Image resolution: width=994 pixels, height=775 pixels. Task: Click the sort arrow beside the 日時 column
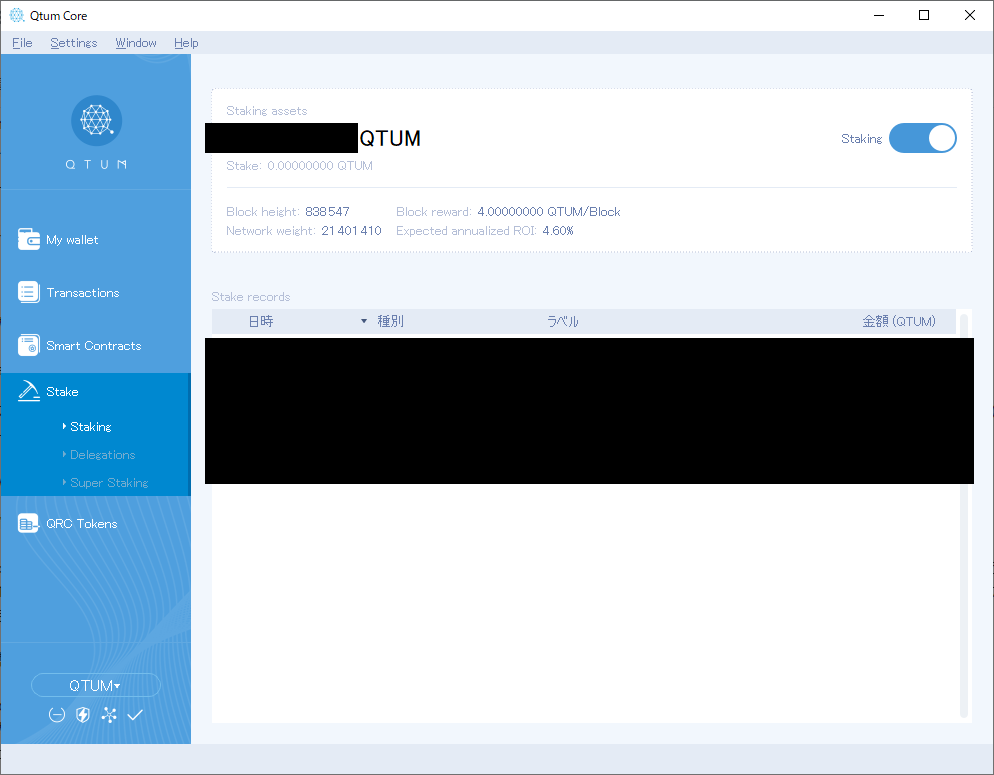tap(364, 321)
